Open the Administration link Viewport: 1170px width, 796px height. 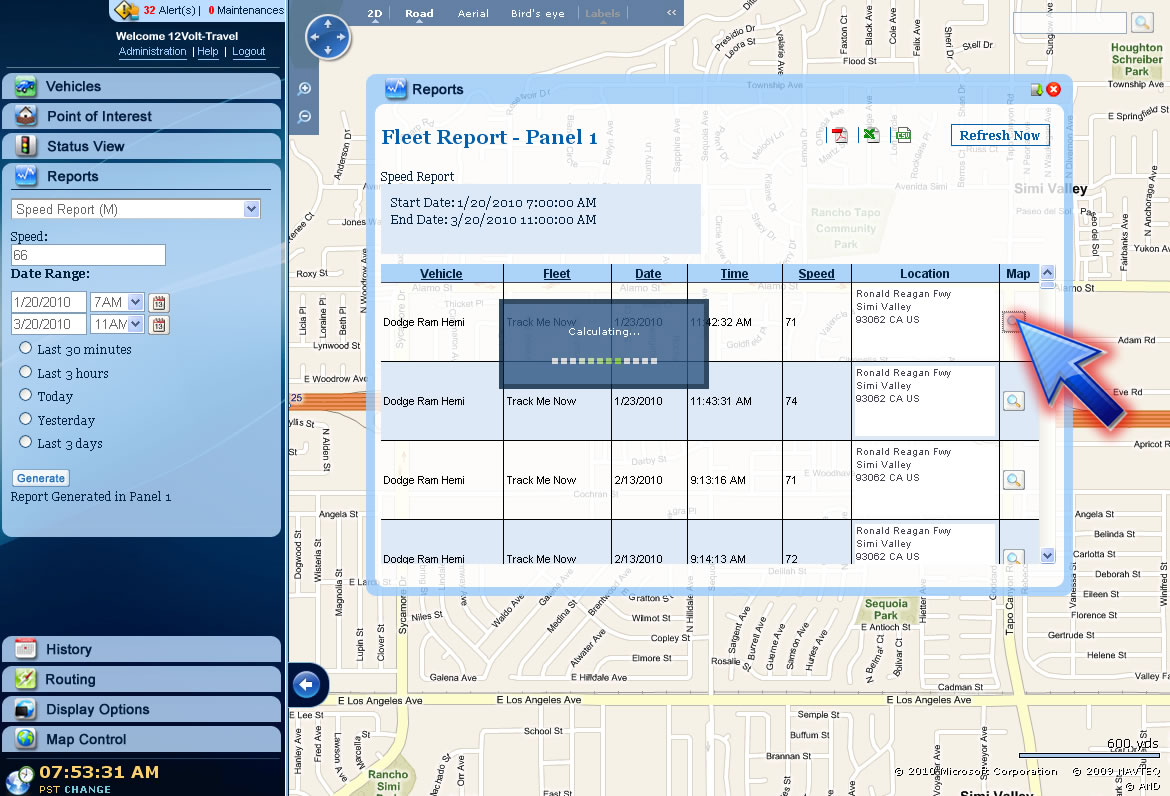(x=152, y=51)
